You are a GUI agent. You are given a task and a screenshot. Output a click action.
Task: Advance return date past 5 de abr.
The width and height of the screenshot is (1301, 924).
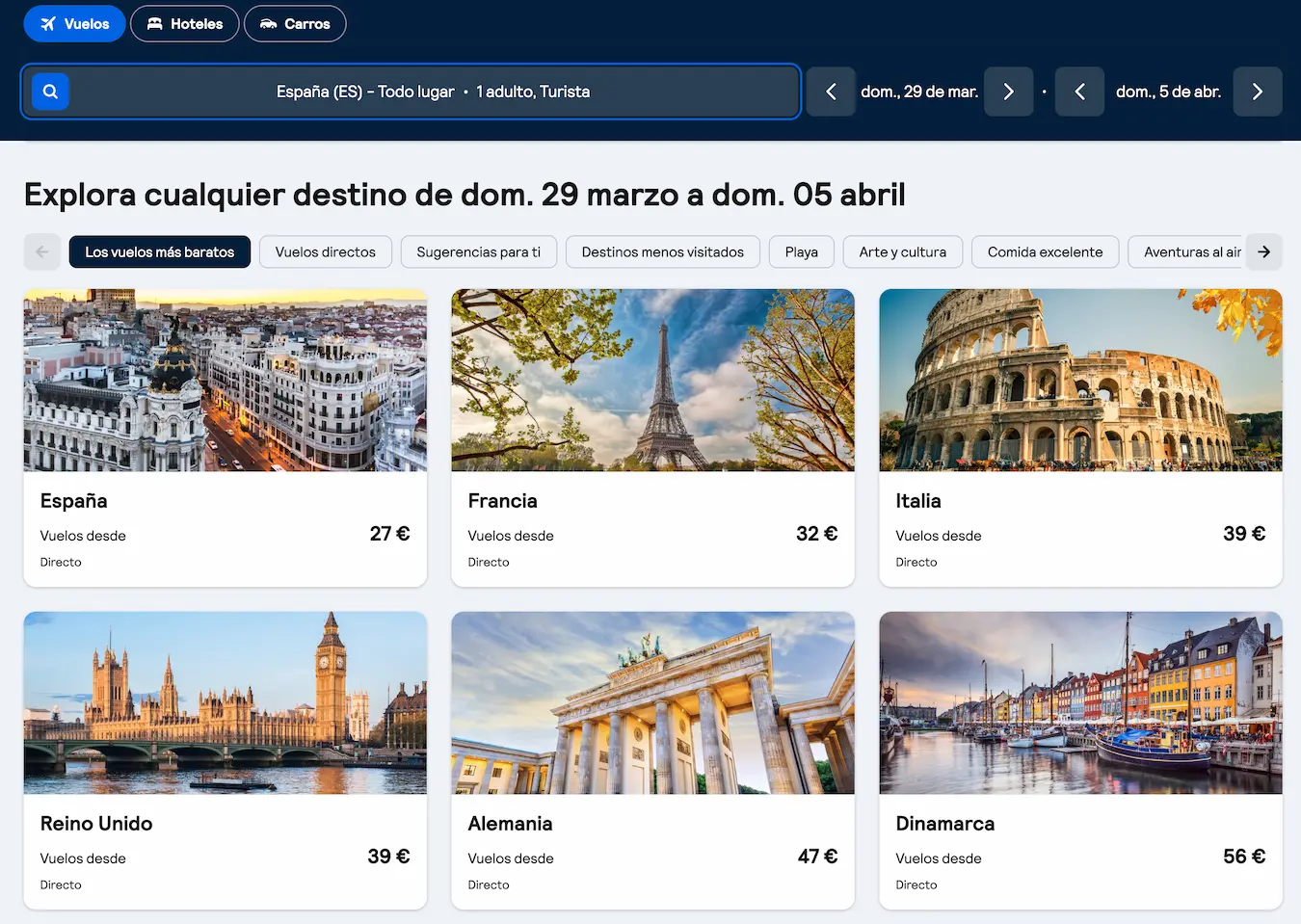[1257, 92]
